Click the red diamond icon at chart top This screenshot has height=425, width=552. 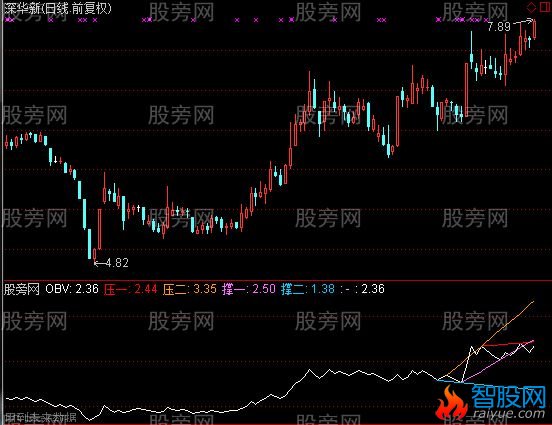click(532, 7)
